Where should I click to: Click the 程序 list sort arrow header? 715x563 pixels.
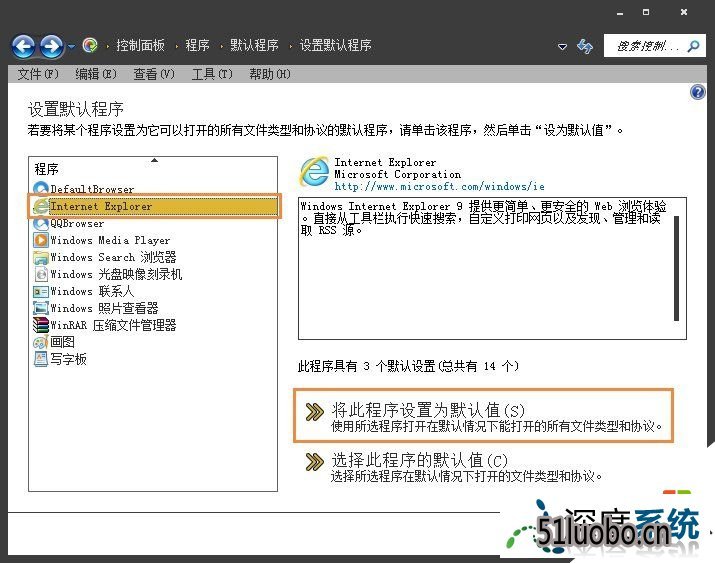tap(154, 160)
